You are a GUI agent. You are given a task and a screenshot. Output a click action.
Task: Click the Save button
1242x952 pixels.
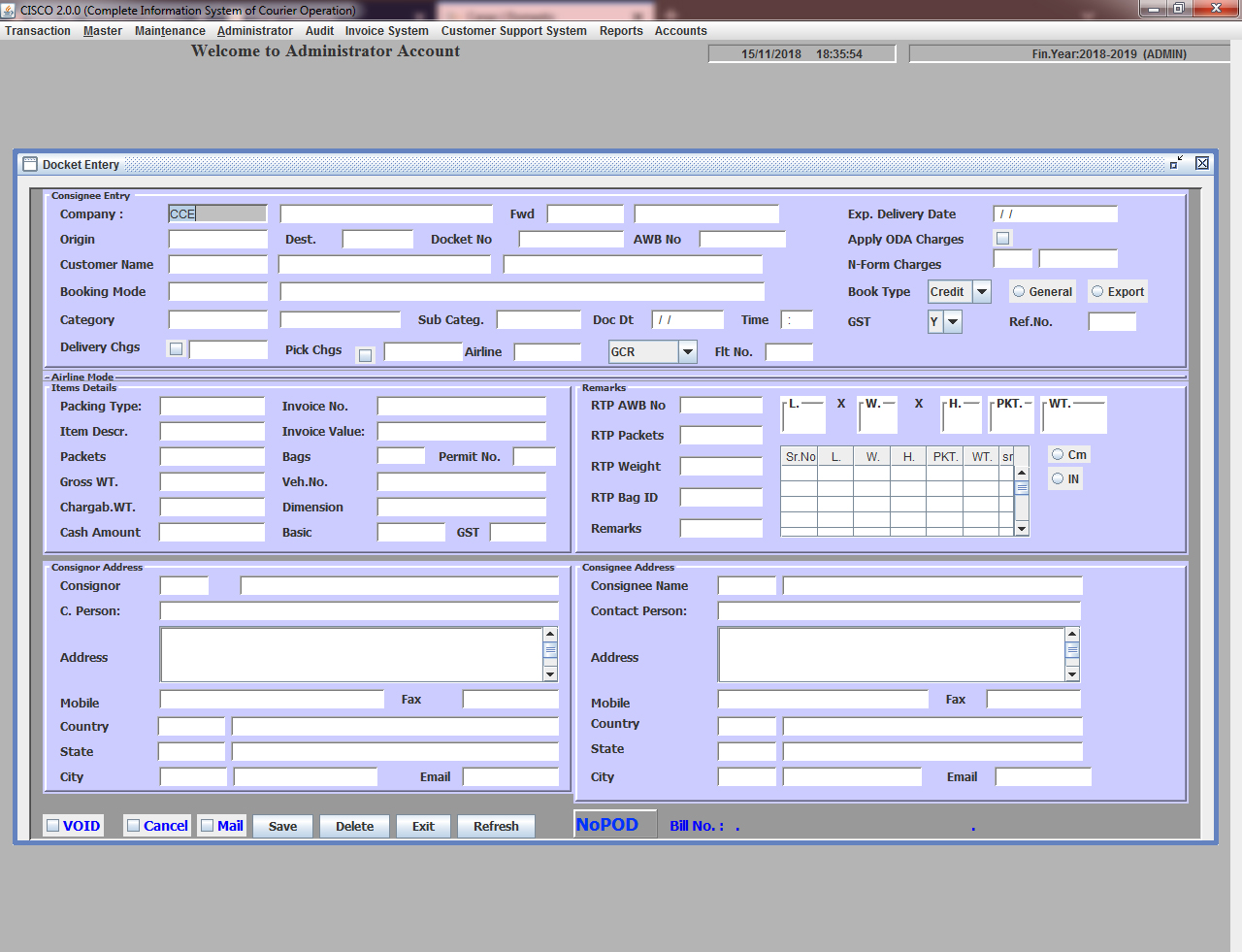coord(283,826)
